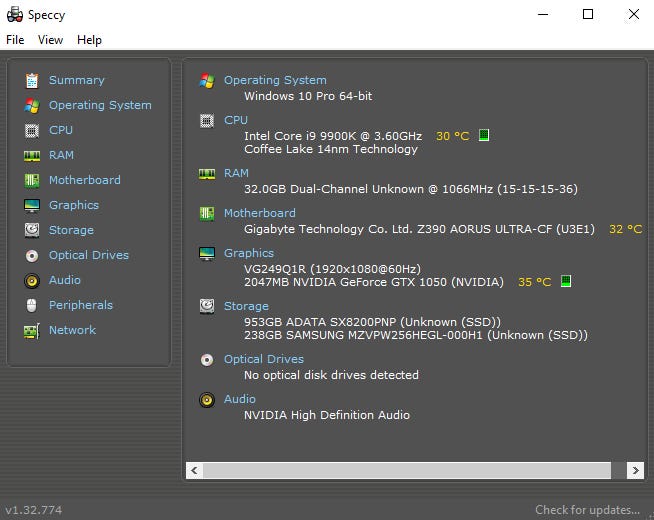Screen dimensions: 654x520
Task: Open the File menu
Action: coord(15,40)
